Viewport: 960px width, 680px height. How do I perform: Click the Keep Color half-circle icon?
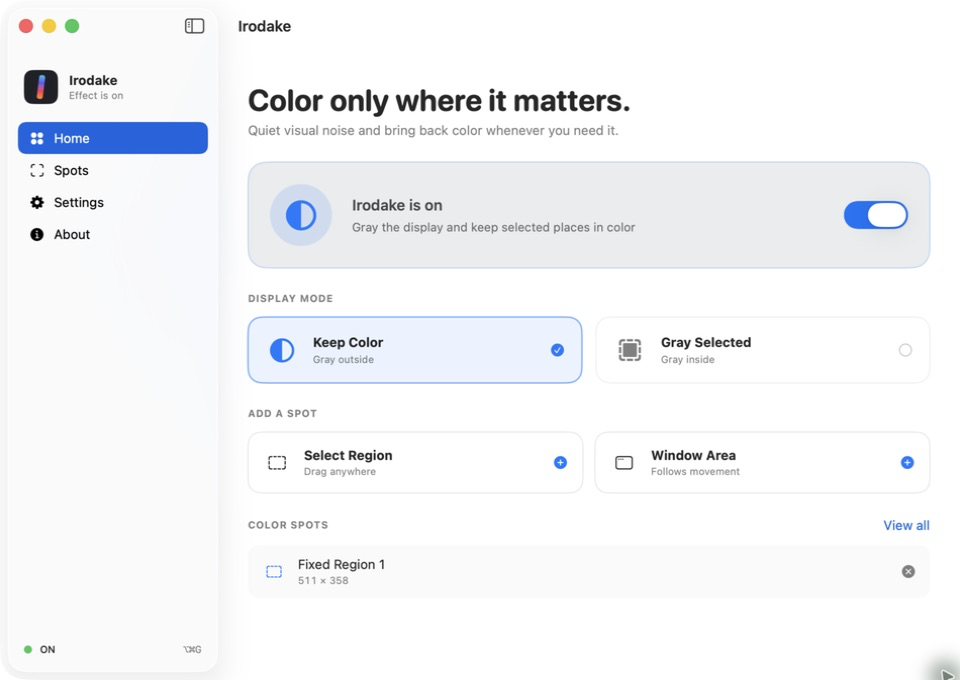tap(282, 351)
